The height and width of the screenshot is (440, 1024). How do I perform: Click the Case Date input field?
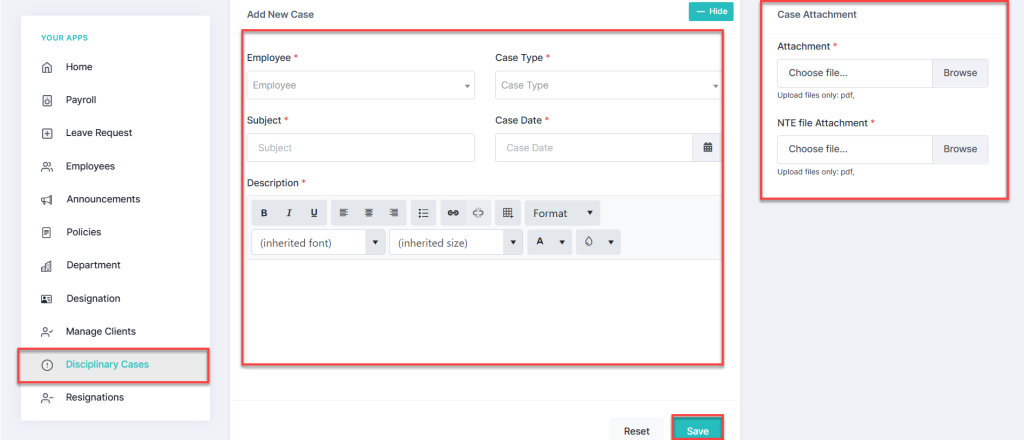(594, 148)
